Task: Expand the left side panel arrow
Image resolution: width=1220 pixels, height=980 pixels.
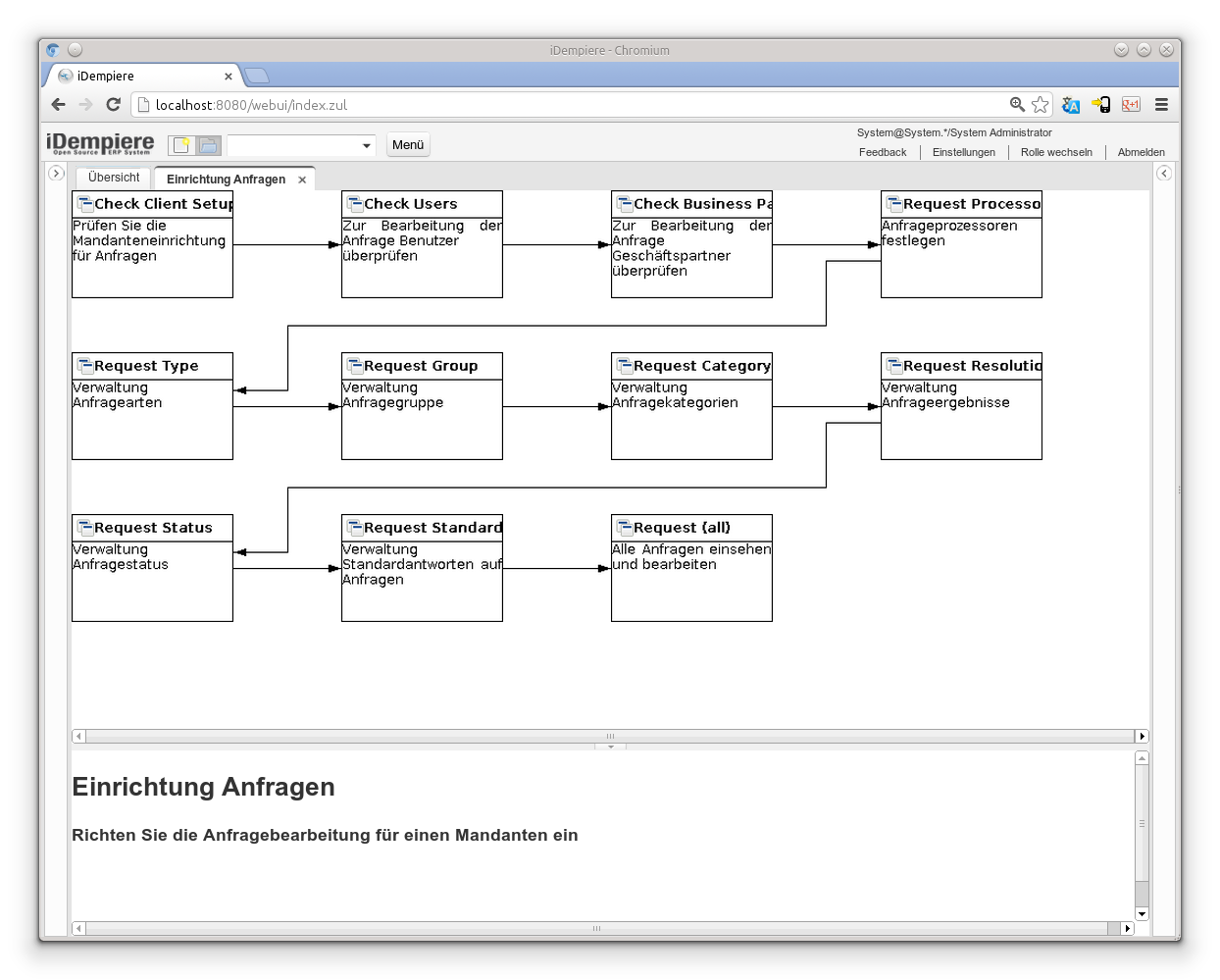Action: coord(56,173)
